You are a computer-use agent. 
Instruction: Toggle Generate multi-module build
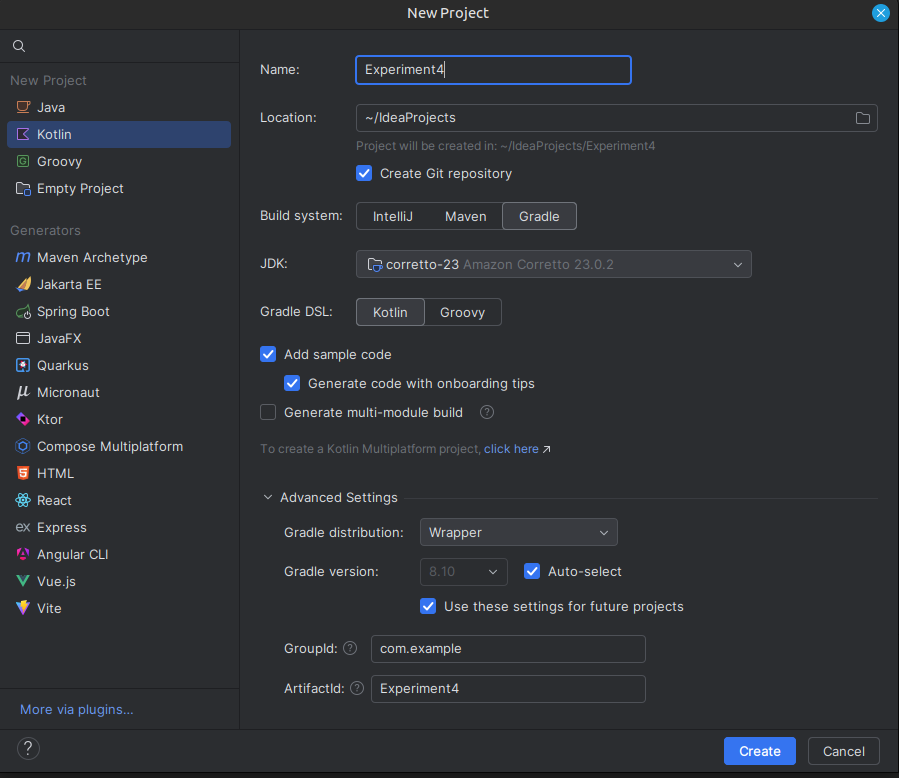pyautogui.click(x=268, y=412)
